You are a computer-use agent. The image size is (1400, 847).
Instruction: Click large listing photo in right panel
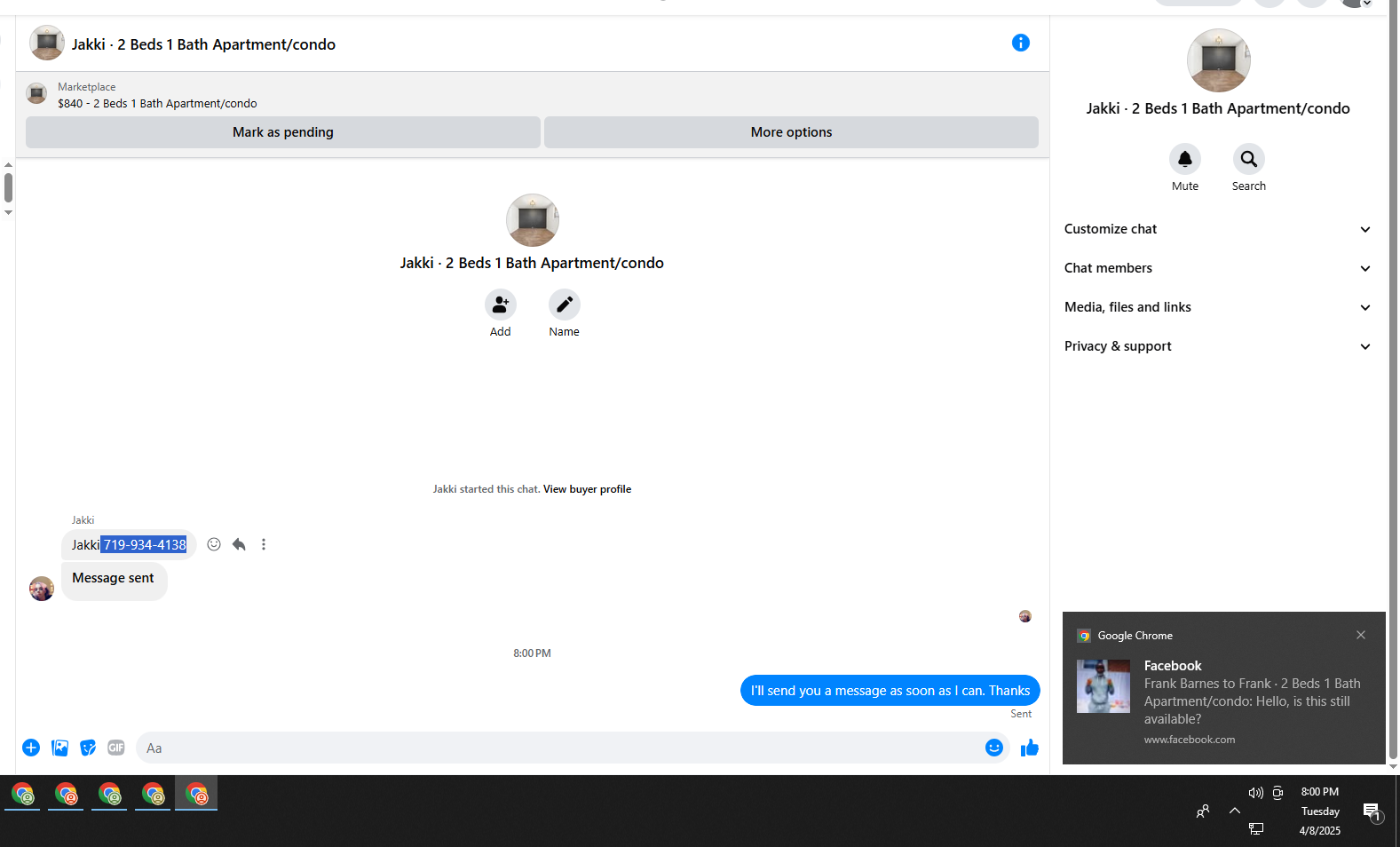[x=1218, y=60]
